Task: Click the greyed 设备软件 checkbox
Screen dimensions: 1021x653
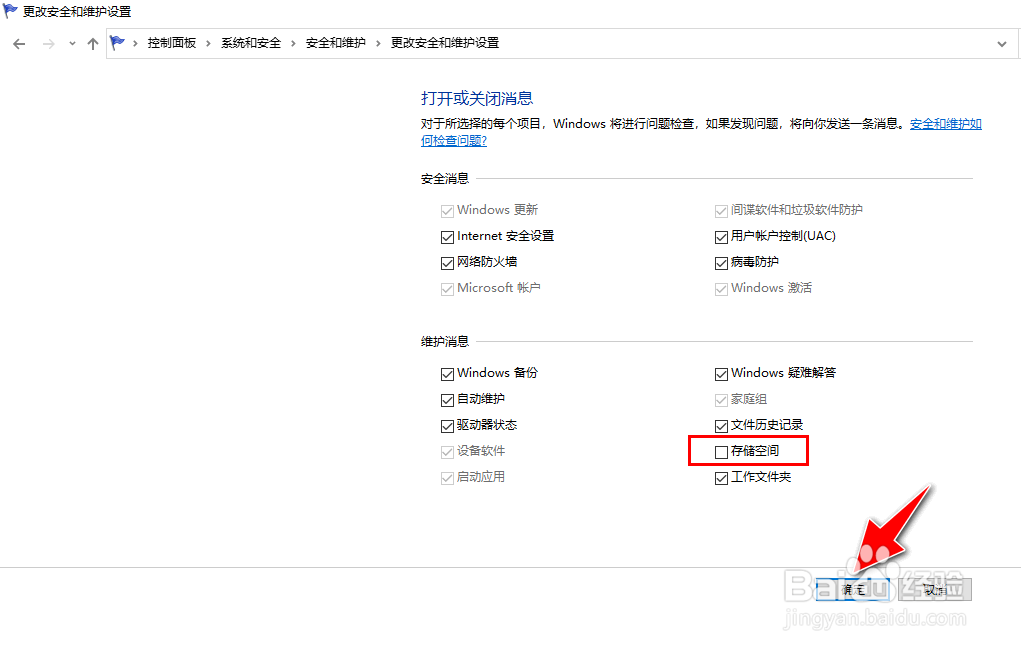Action: pyautogui.click(x=447, y=452)
